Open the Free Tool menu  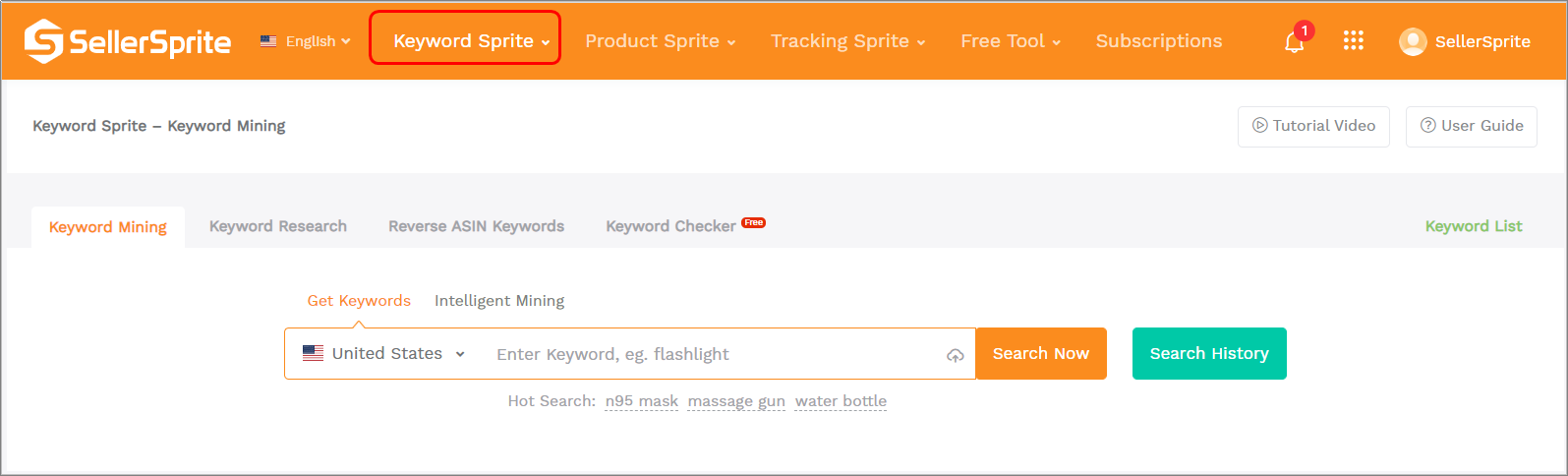point(1010,41)
